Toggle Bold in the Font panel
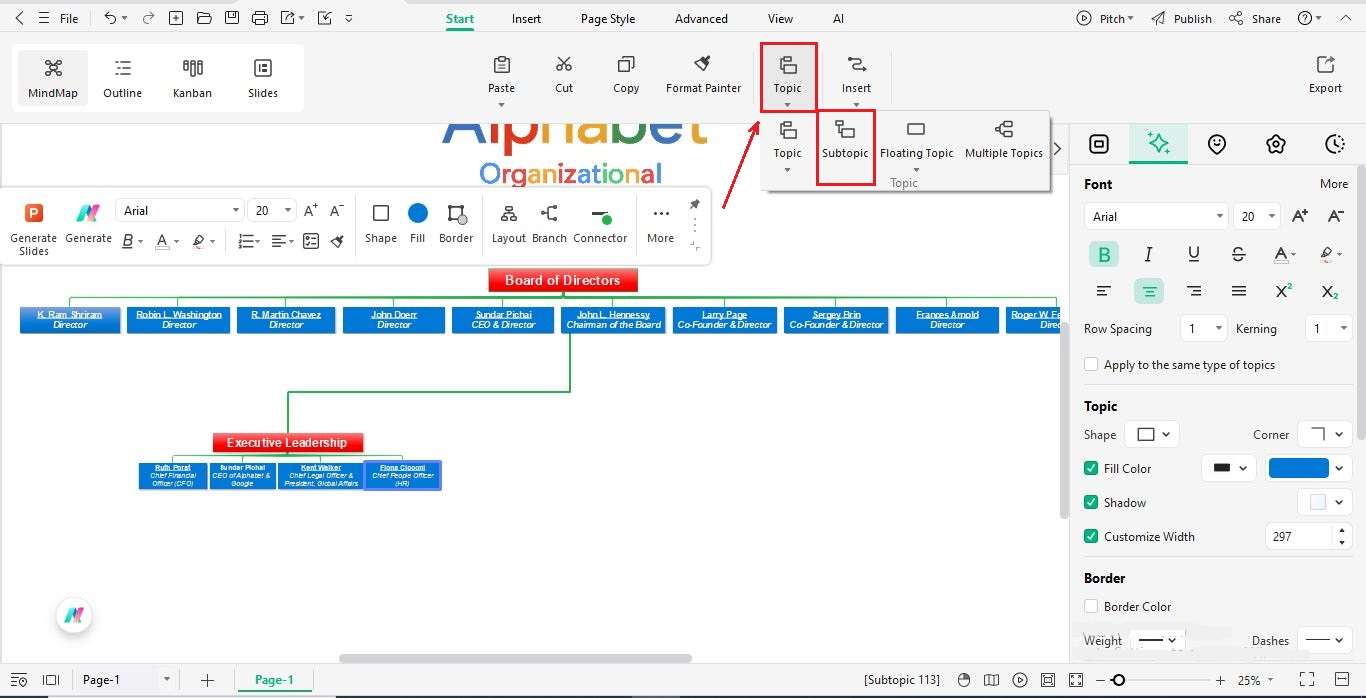Screen dimensions: 1366x698 tap(1104, 255)
